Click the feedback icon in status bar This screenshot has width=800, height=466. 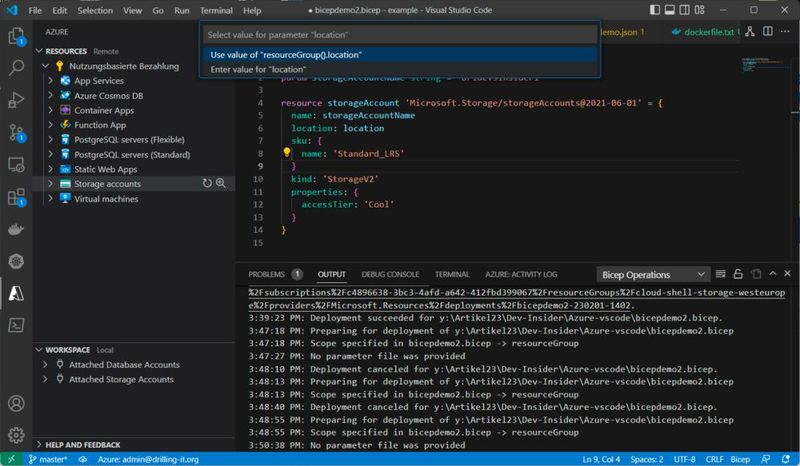(x=766, y=459)
